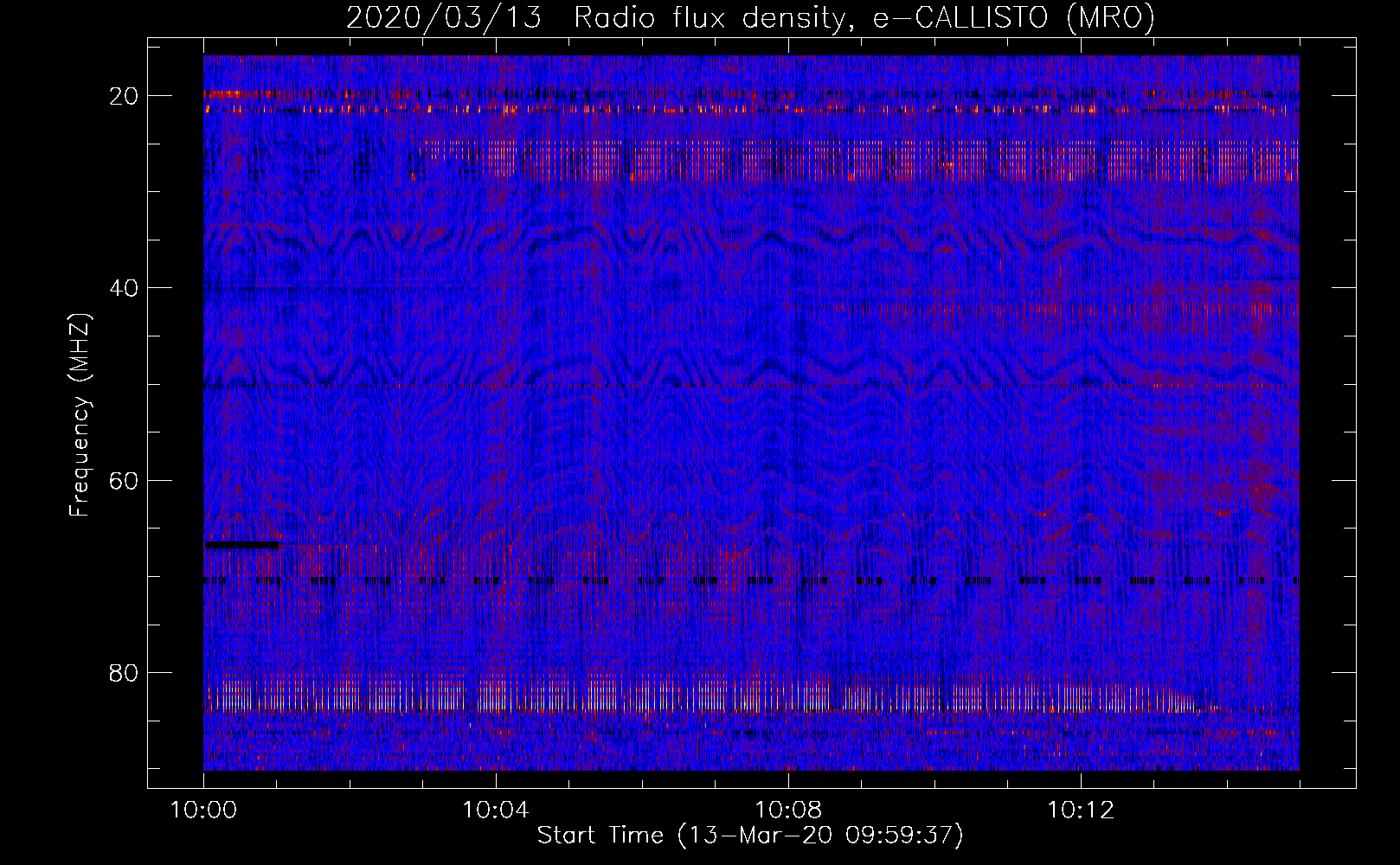
Task: Click the 'Start Time (13-Mar-20 09:59:37)' x-axis label
Action: [750, 836]
